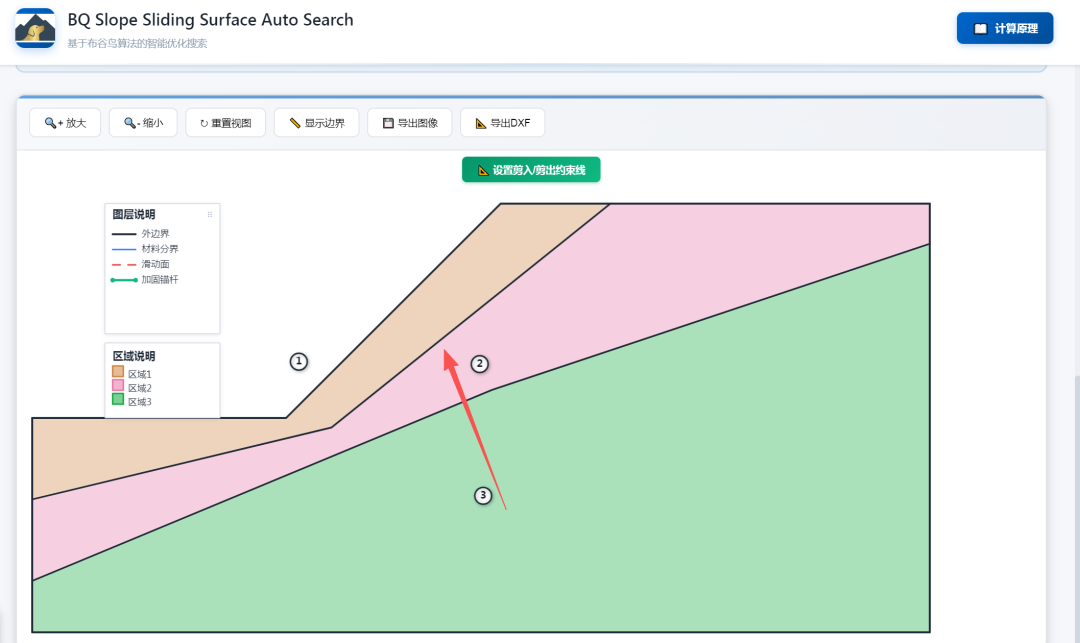The width and height of the screenshot is (1080, 643).
Task: Click the triangle-ruler icon in 设置剪入/剪出约束线
Action: 483,170
